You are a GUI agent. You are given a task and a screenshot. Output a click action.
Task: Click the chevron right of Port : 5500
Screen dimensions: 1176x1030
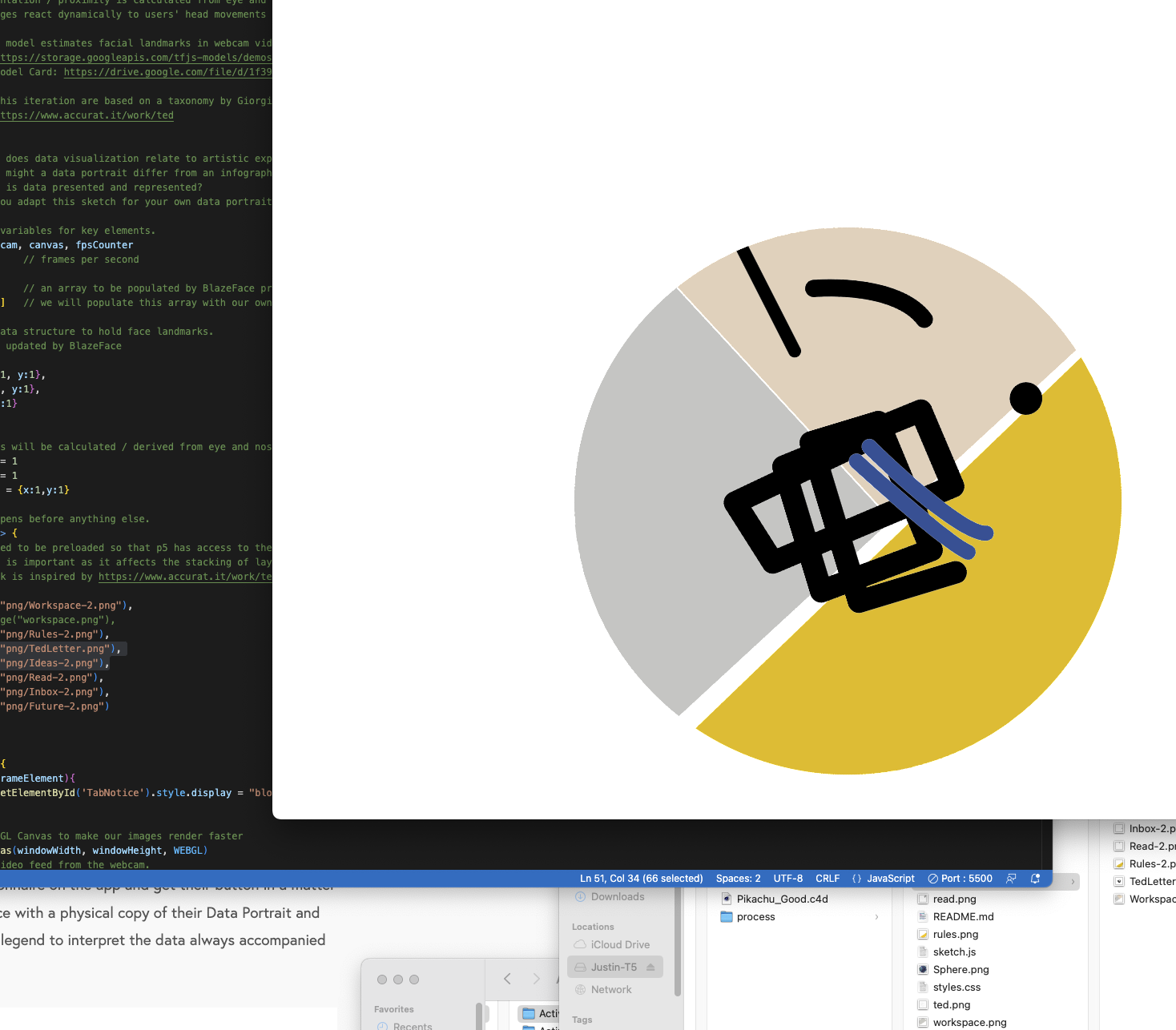[x=1073, y=881]
